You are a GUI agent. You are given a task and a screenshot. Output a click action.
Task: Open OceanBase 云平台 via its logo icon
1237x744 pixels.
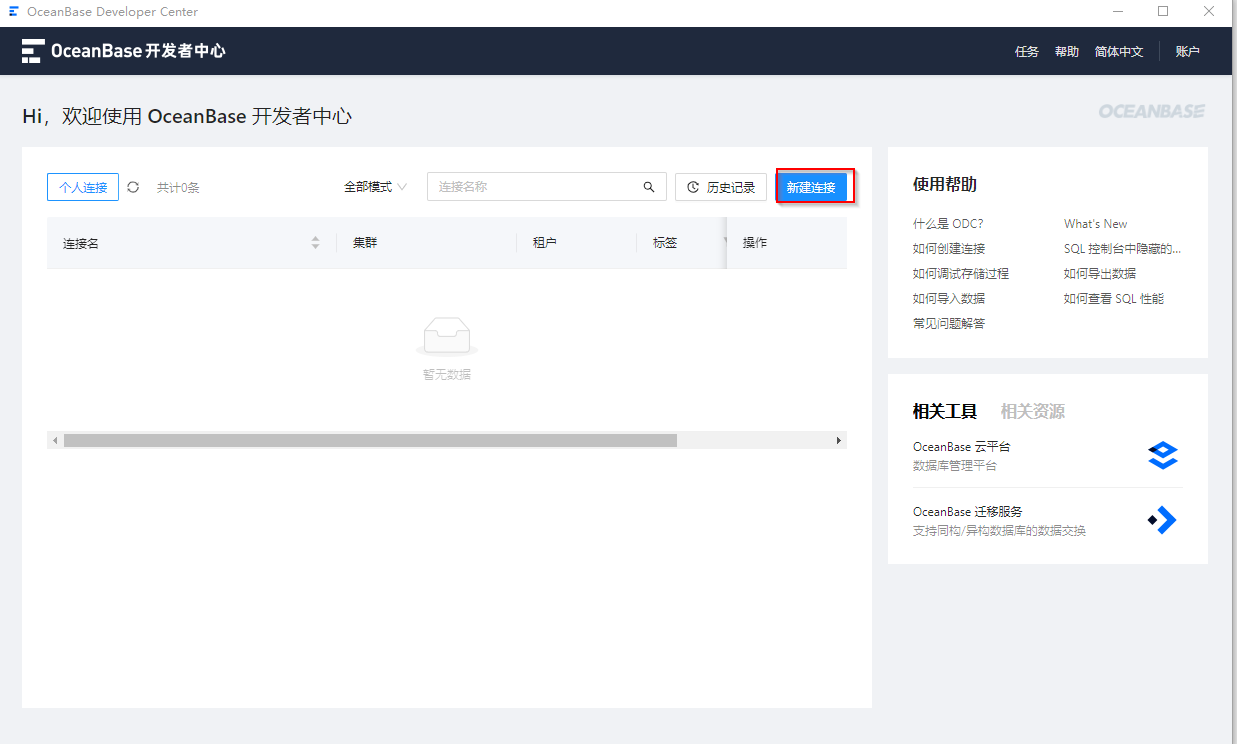(x=1162, y=455)
